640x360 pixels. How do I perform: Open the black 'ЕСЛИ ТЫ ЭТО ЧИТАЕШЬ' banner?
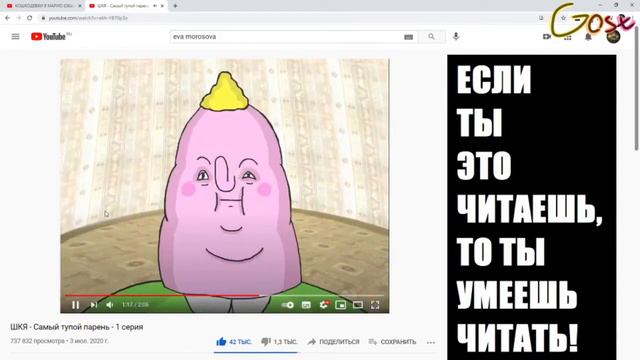pyautogui.click(x=532, y=207)
